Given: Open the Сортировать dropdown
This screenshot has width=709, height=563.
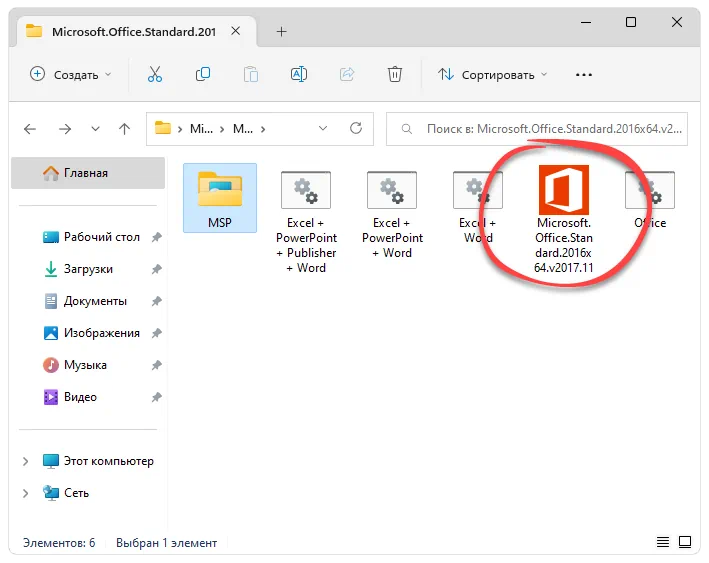Looking at the screenshot, I should point(493,74).
